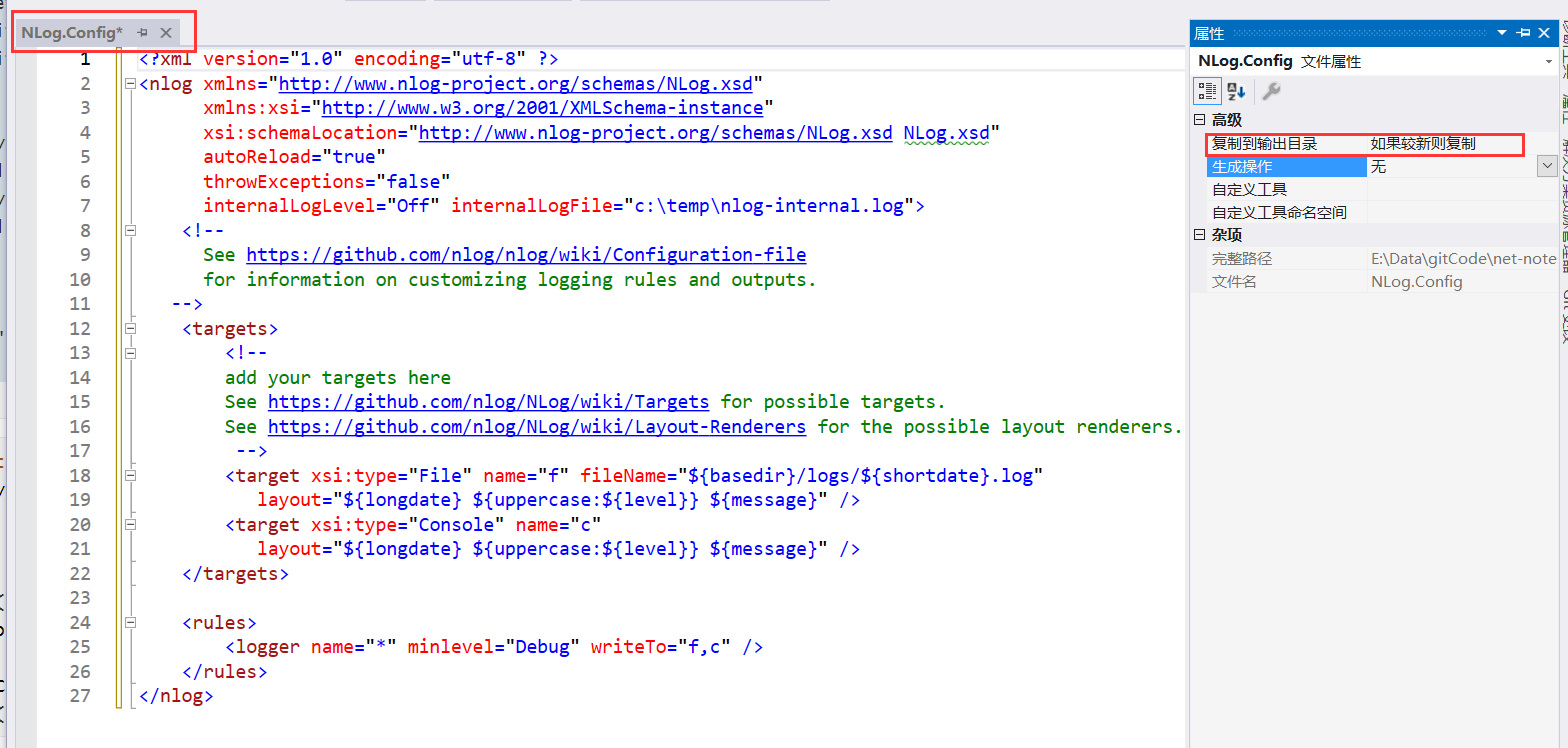Pin the NLog.Config editor tab
Screen dimensions: 1568x748
[x=143, y=33]
